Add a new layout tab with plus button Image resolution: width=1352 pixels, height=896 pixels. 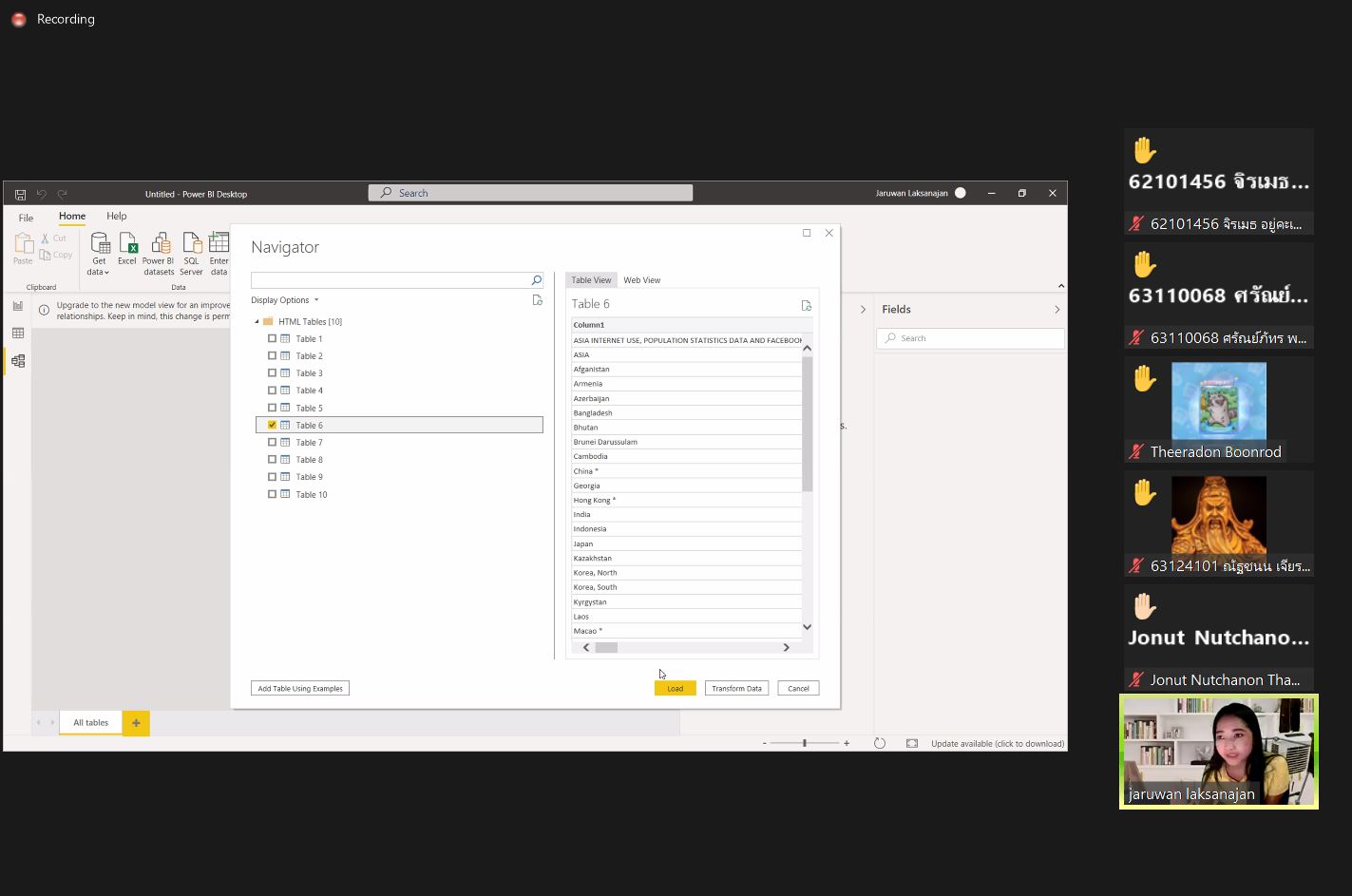click(136, 723)
